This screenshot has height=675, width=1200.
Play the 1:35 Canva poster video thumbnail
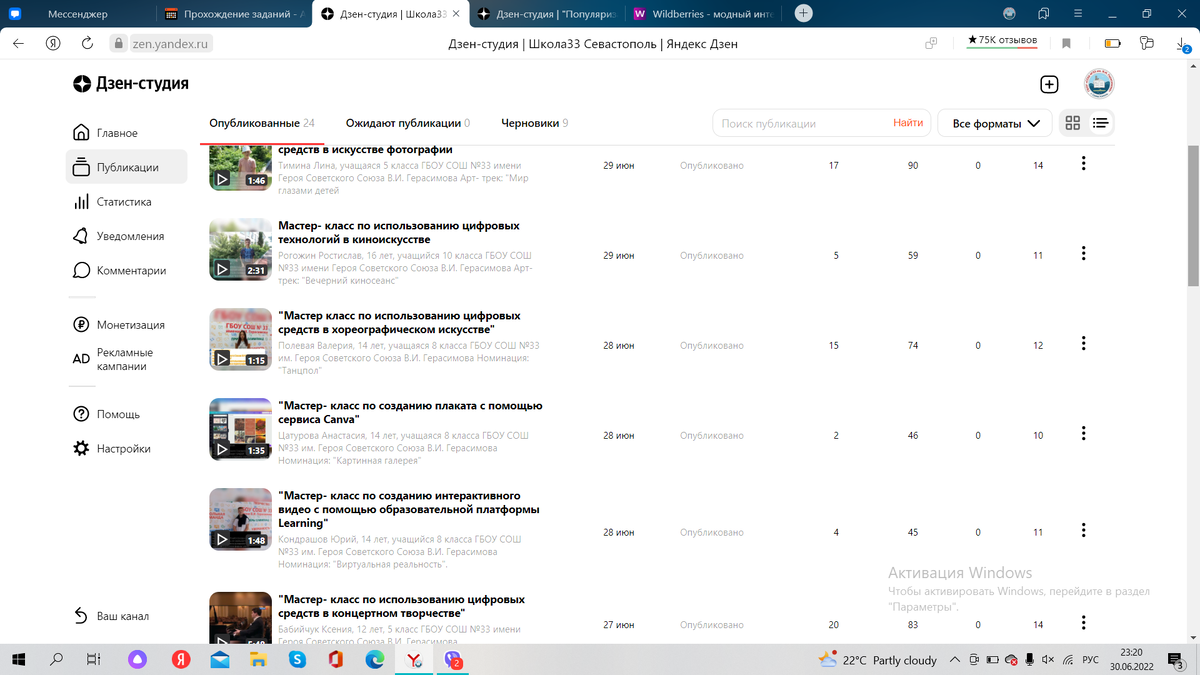240,429
